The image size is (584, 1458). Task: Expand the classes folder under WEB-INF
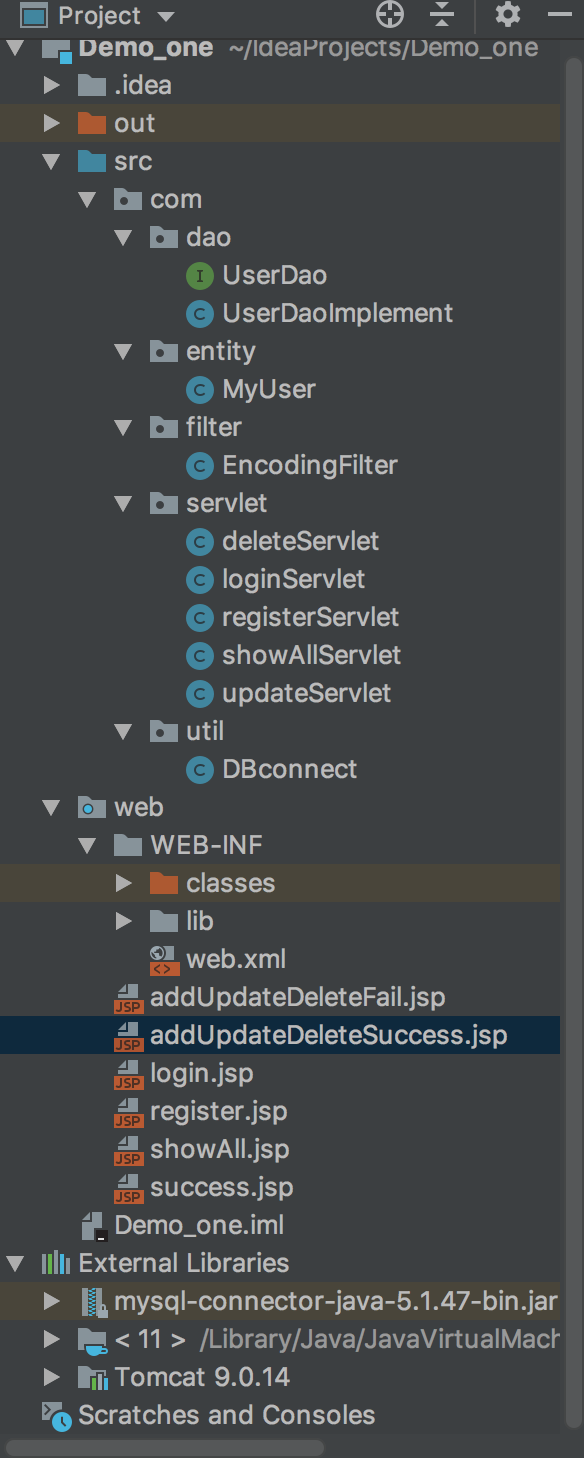coord(124,883)
